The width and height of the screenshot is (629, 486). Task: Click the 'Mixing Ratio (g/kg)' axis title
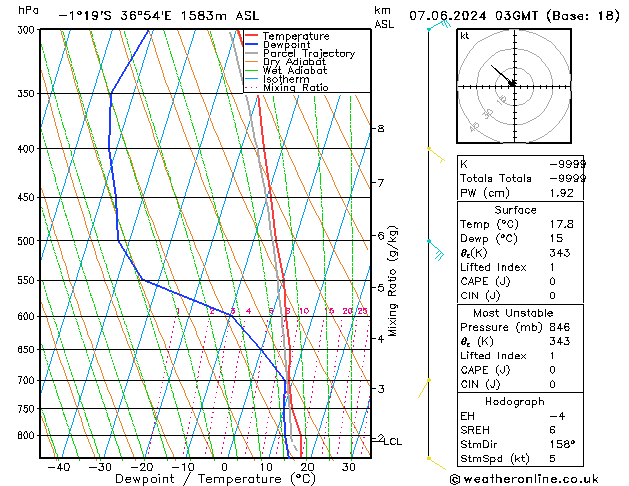pyautogui.click(x=392, y=281)
